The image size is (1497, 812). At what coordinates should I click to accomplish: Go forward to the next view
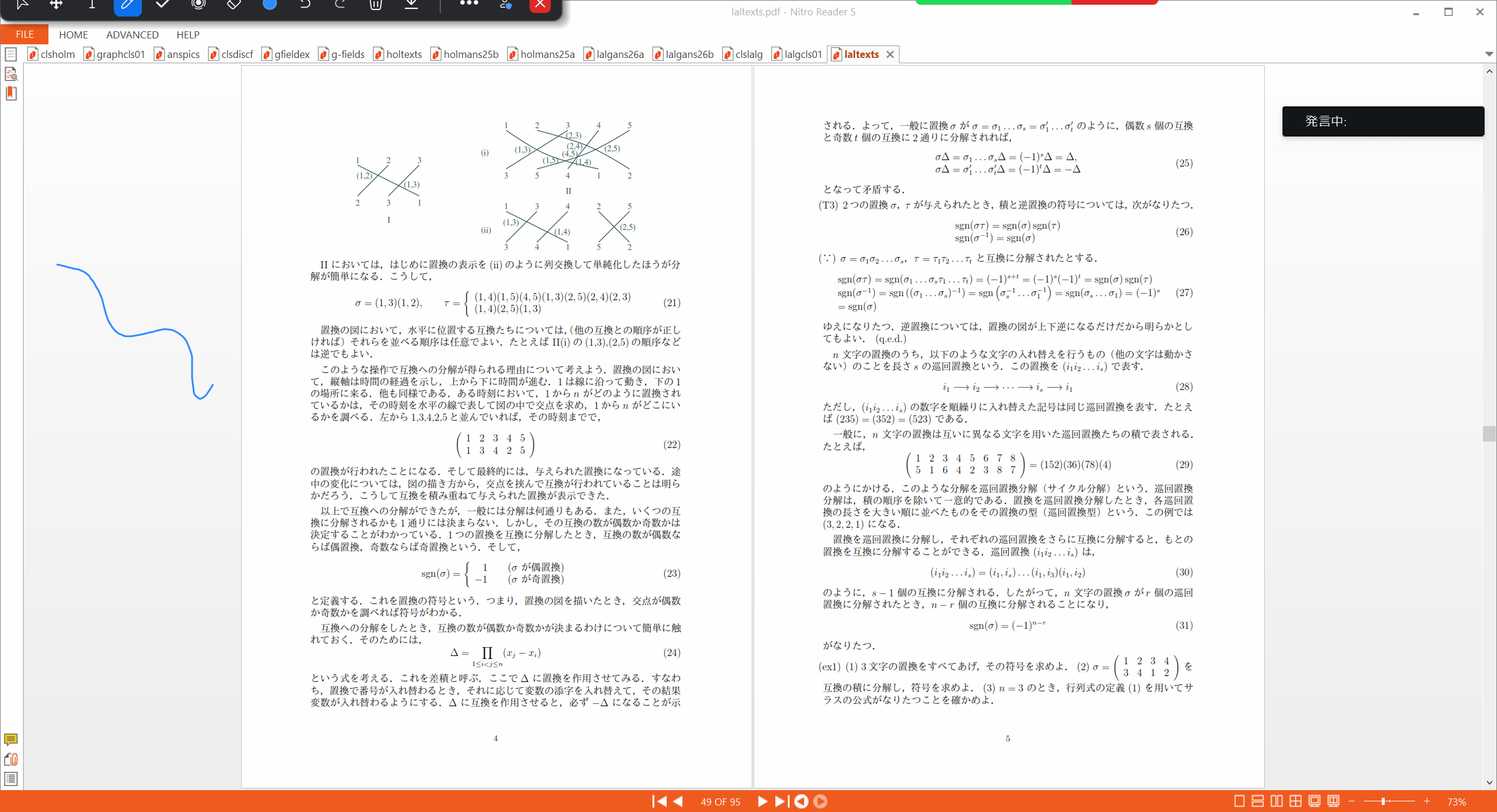(x=820, y=801)
